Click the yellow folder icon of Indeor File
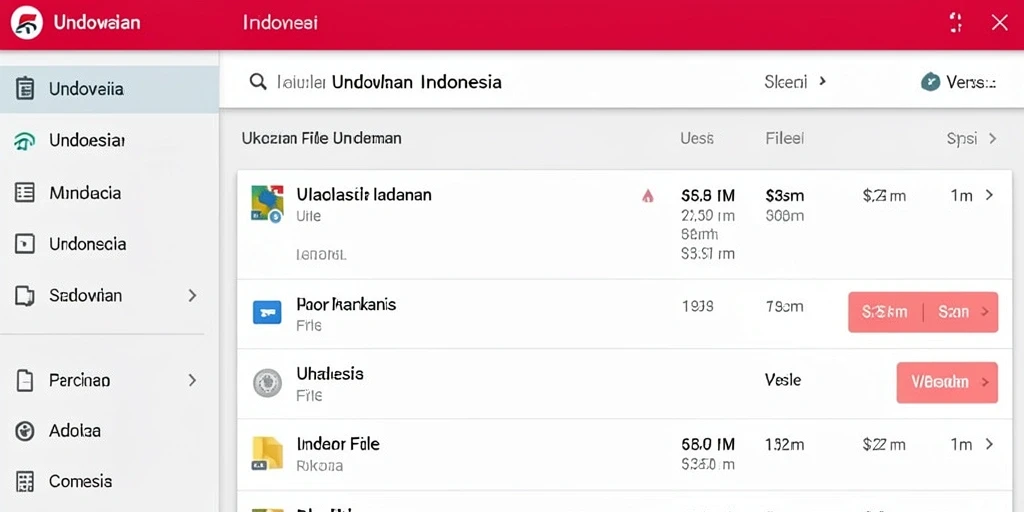 [x=267, y=453]
